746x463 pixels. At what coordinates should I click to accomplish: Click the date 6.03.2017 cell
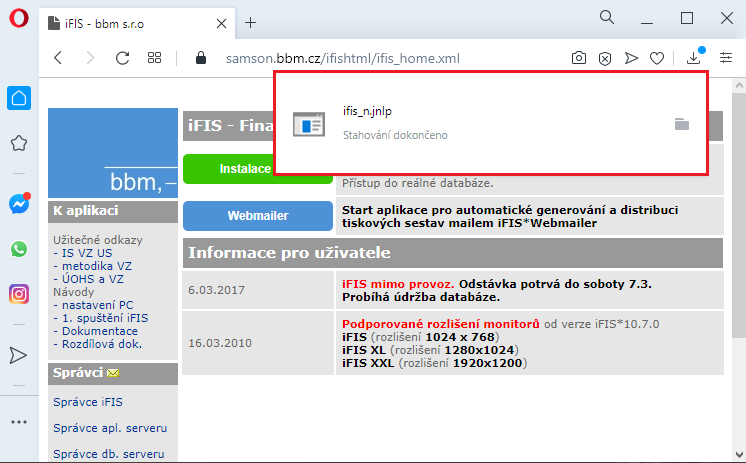[258, 290]
